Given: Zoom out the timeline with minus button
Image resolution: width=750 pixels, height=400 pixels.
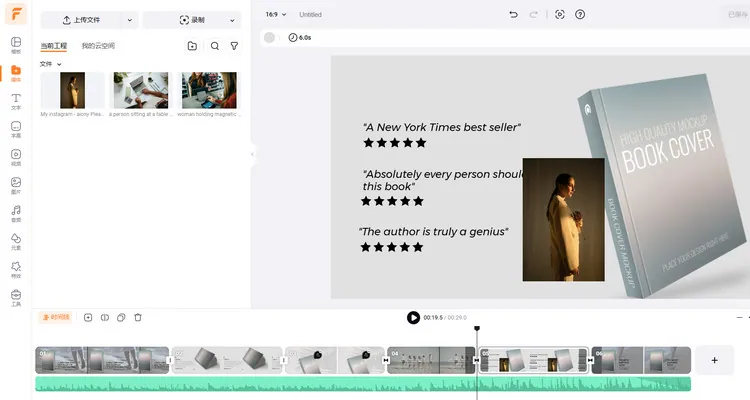Looking at the screenshot, I should [739, 317].
